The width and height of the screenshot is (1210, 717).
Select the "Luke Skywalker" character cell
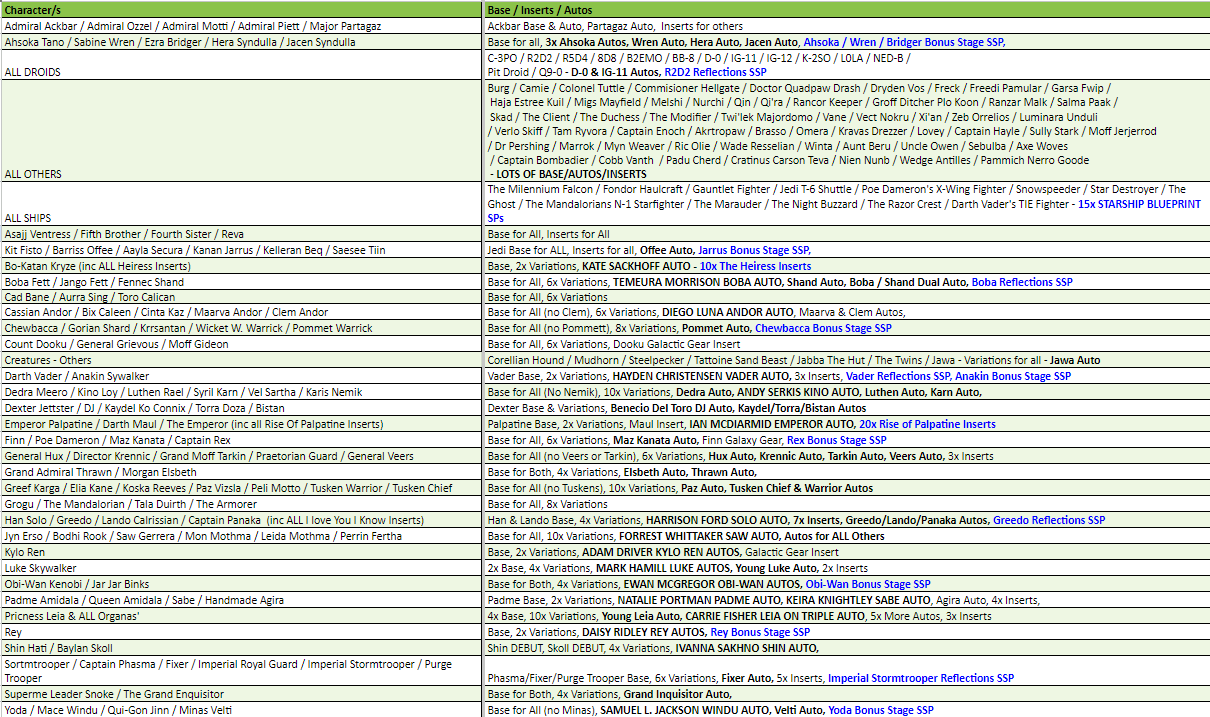(41, 568)
